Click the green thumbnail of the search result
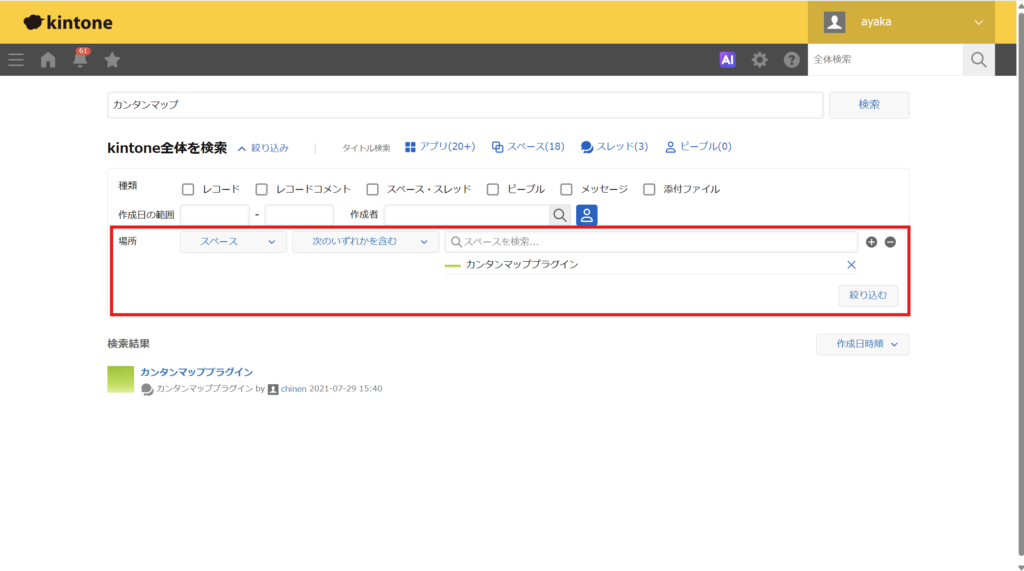 point(121,380)
